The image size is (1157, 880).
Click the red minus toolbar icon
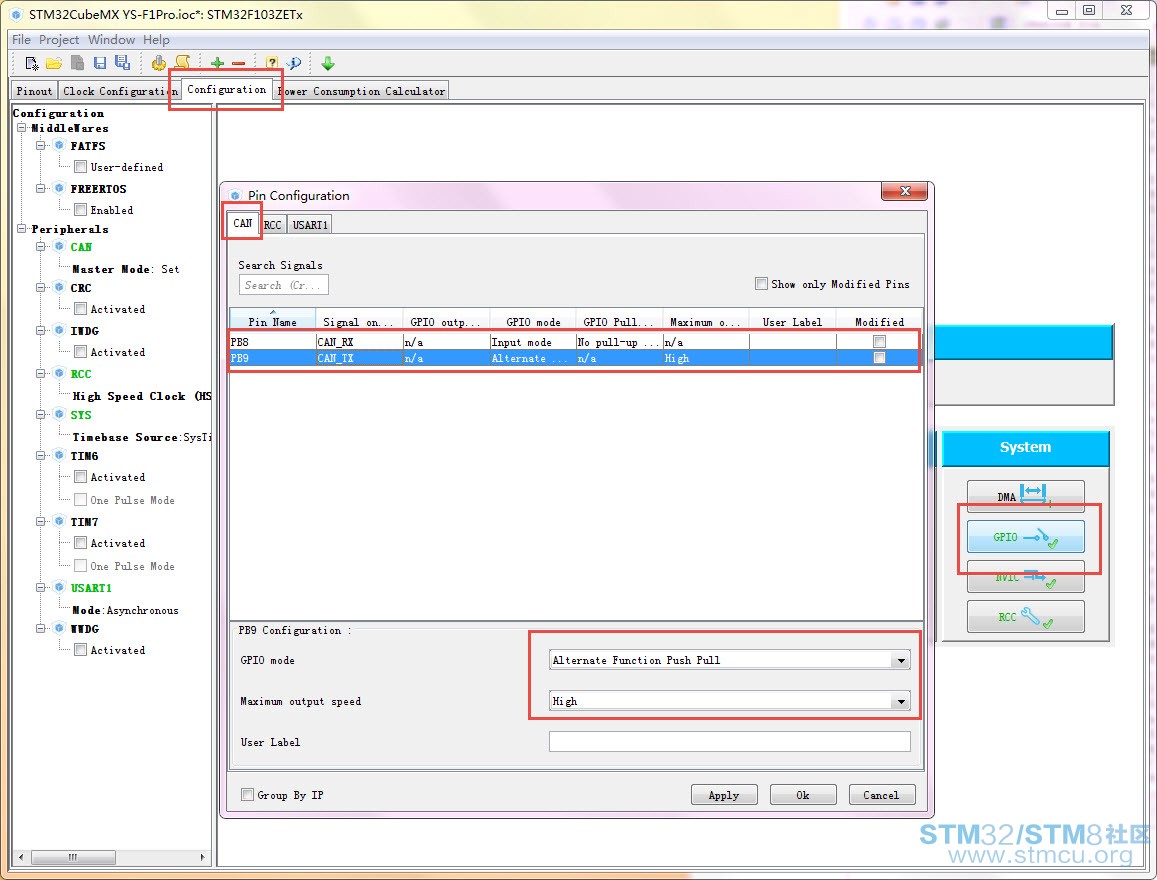point(238,63)
